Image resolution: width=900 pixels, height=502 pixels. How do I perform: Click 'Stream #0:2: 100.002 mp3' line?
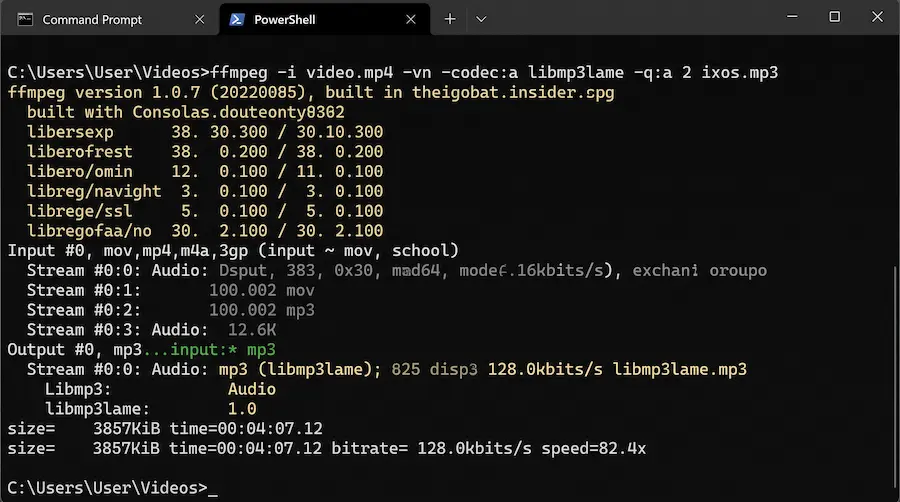[170, 310]
